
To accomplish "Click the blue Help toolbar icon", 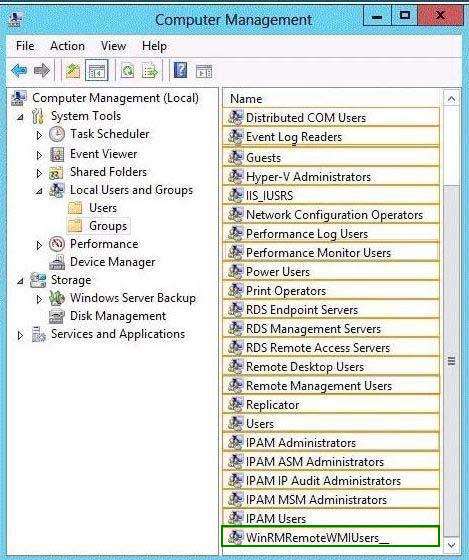I will (180, 70).
